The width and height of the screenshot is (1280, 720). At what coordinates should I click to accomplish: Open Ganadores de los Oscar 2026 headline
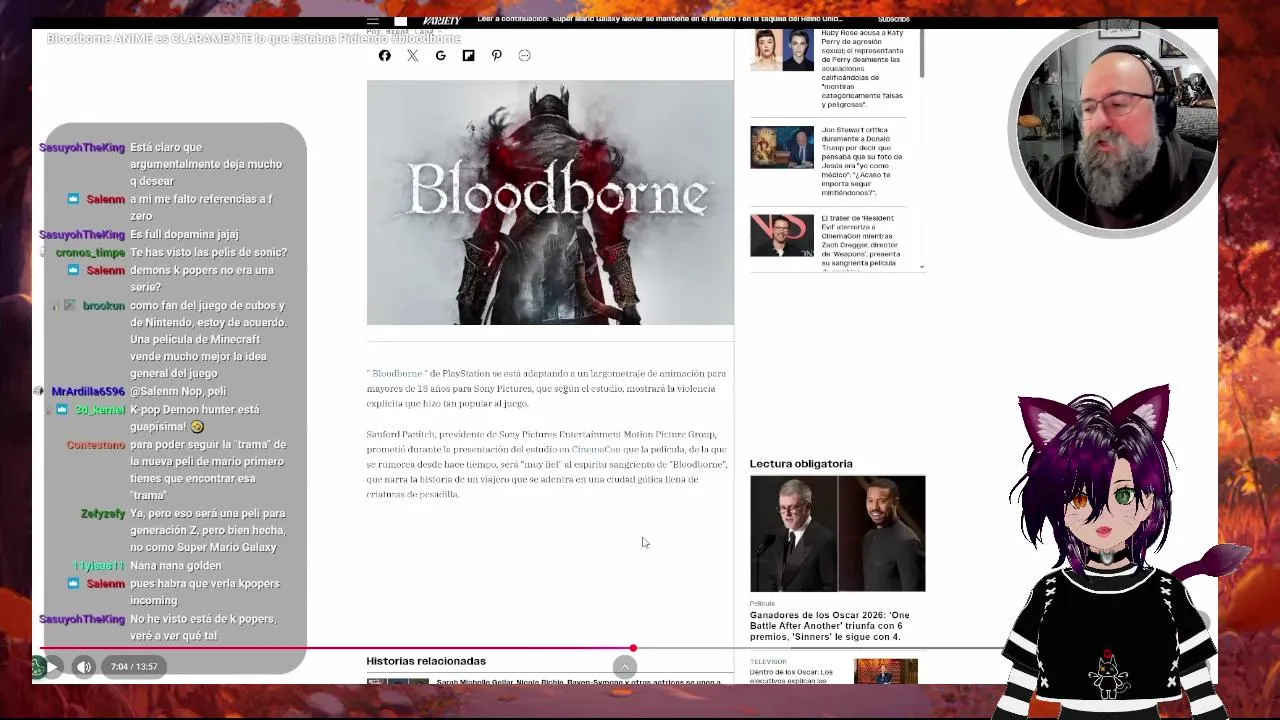[x=830, y=626]
